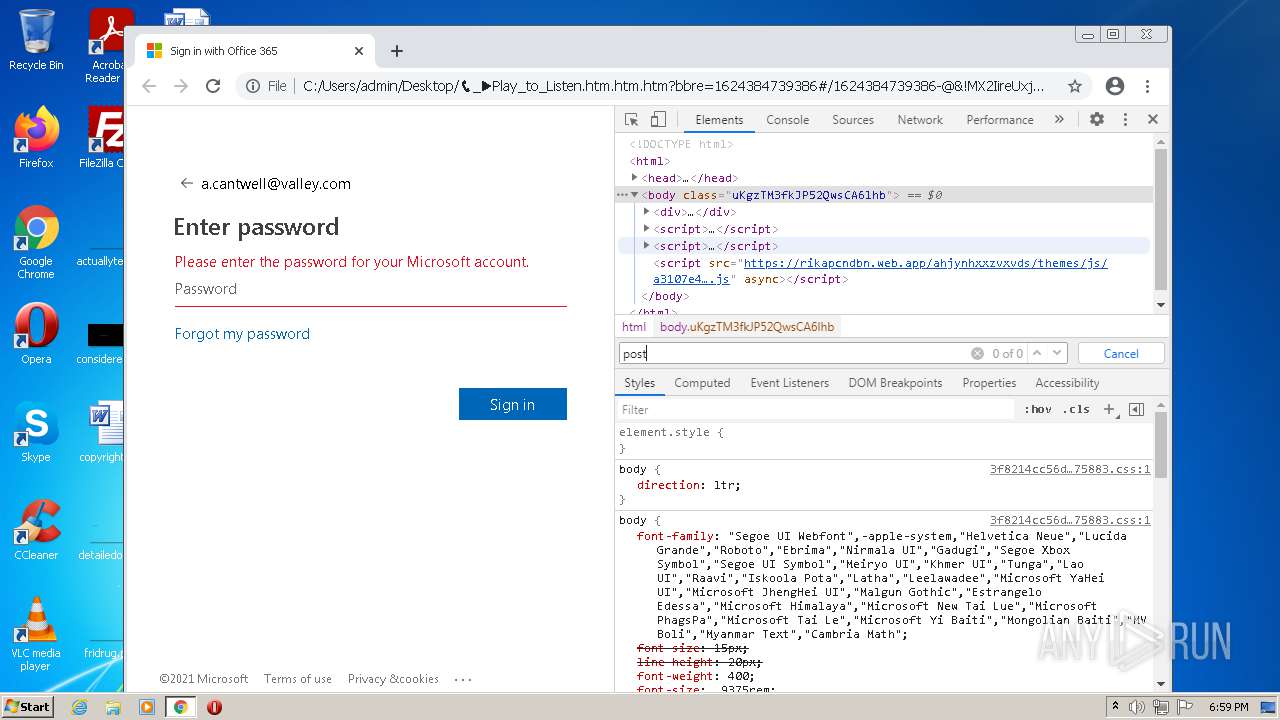Screen dimensions: 1280x720
Task: Expand the highlighted second script node
Action: (x=647, y=246)
